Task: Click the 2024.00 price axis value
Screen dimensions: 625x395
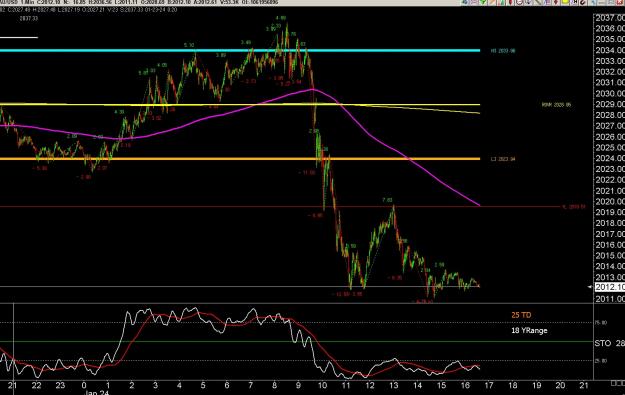Action: (610, 158)
